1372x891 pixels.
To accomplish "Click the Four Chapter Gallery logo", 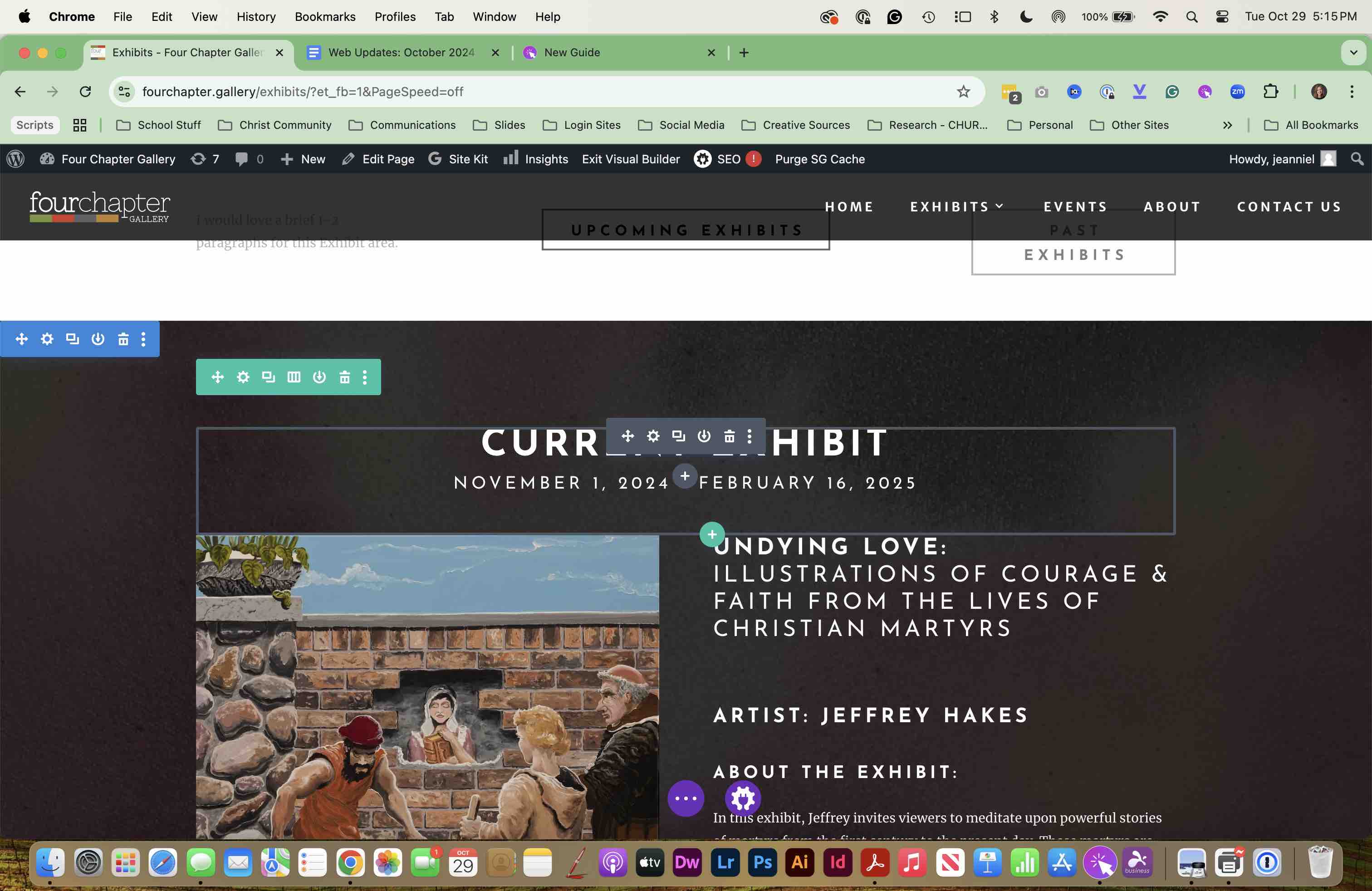I will click(100, 206).
